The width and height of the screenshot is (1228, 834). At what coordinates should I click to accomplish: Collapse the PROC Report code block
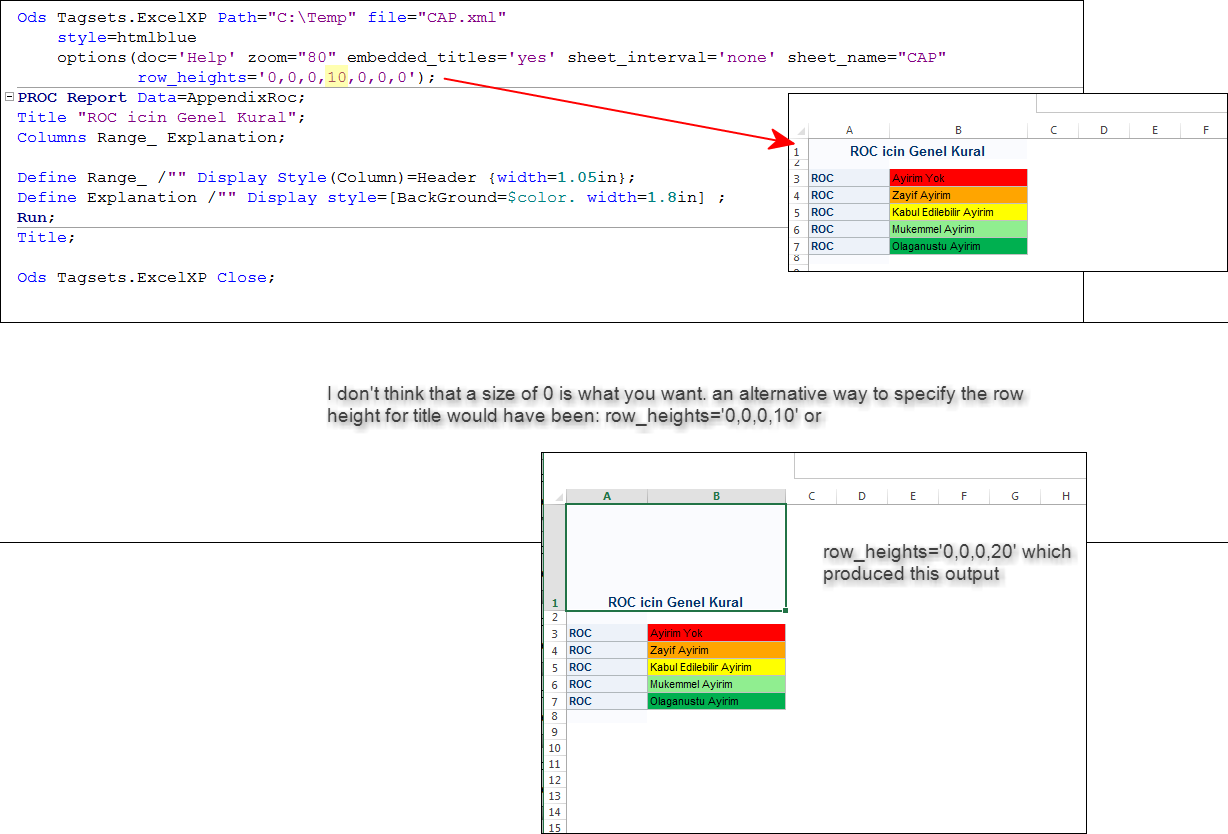point(8,97)
